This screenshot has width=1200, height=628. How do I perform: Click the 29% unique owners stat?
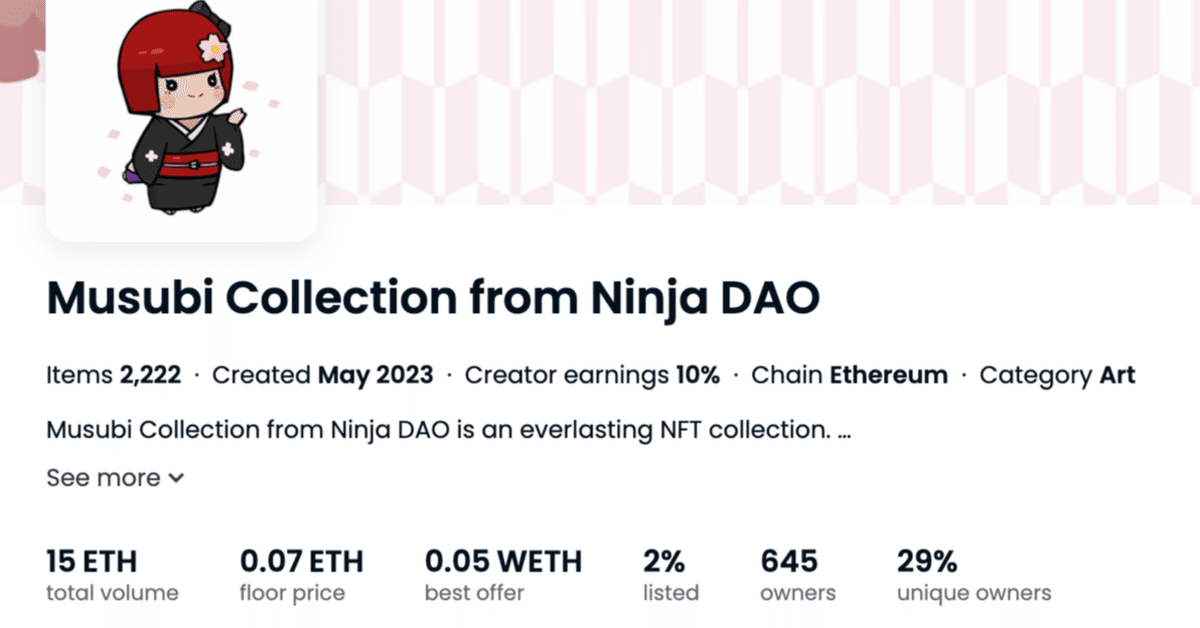point(974,576)
